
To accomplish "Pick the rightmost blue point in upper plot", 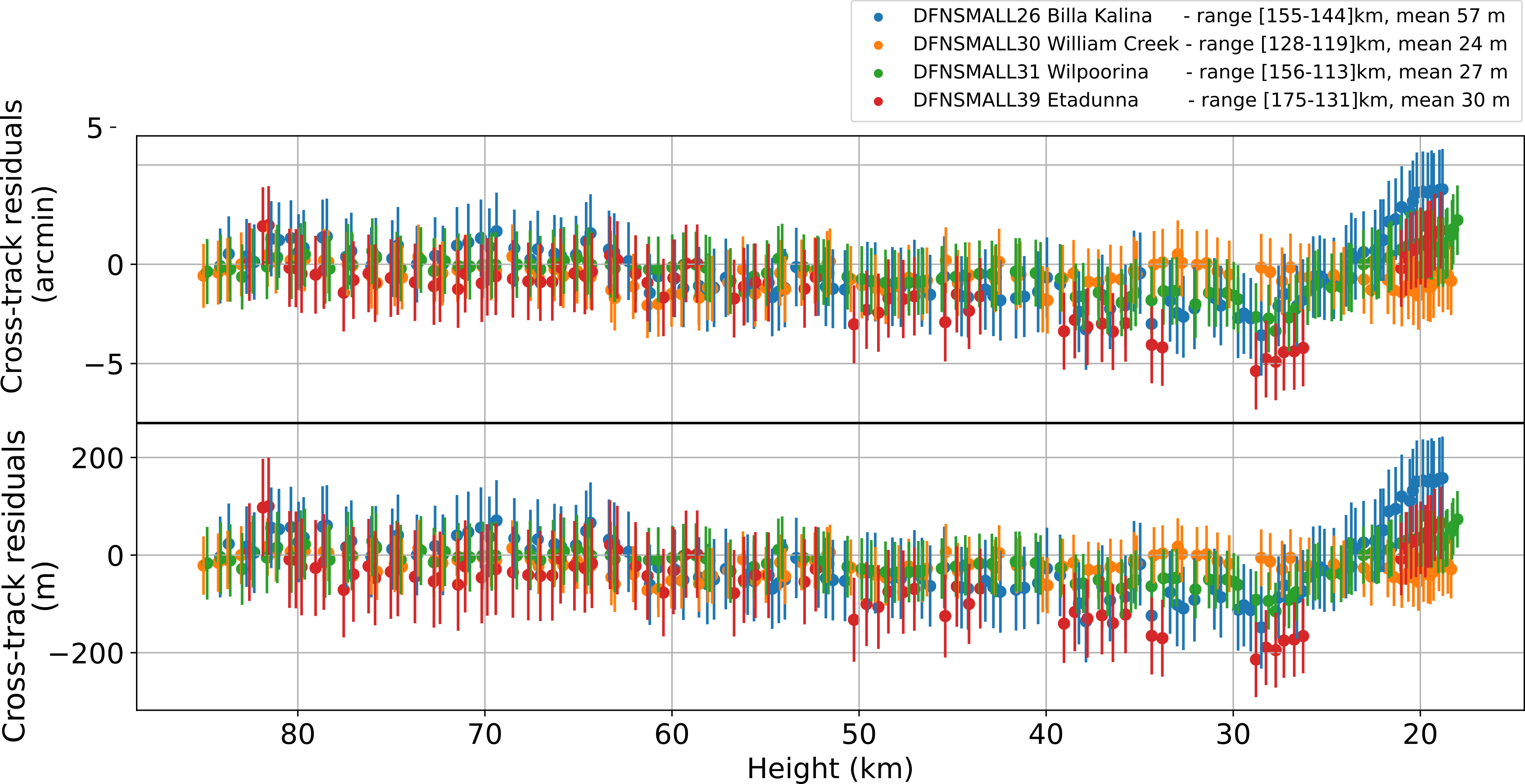I will (x=1443, y=189).
